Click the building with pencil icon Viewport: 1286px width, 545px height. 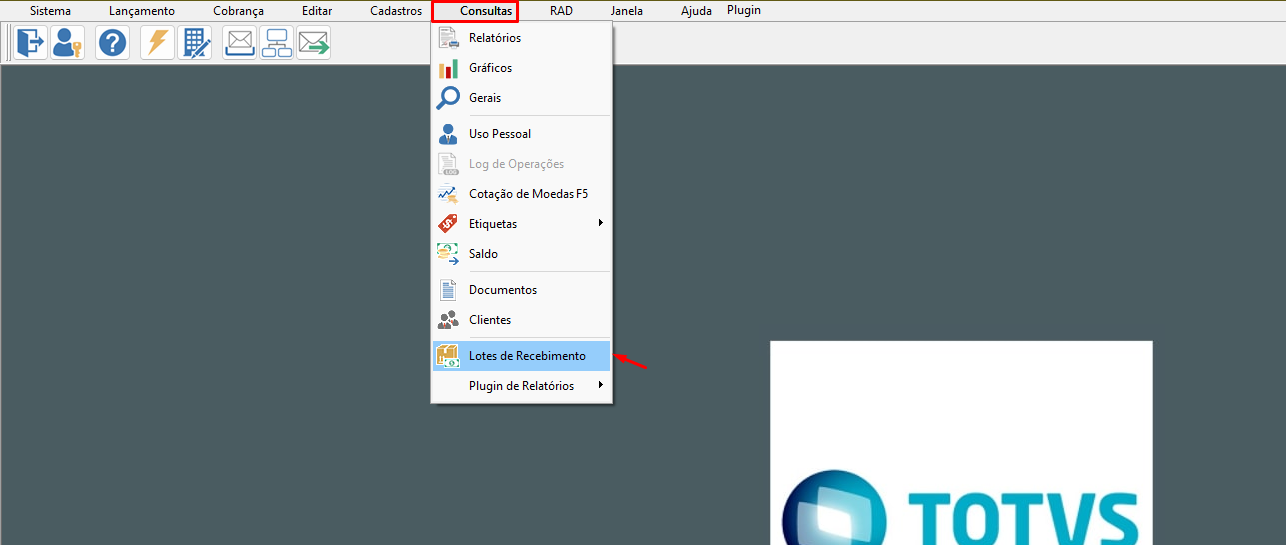pos(195,43)
